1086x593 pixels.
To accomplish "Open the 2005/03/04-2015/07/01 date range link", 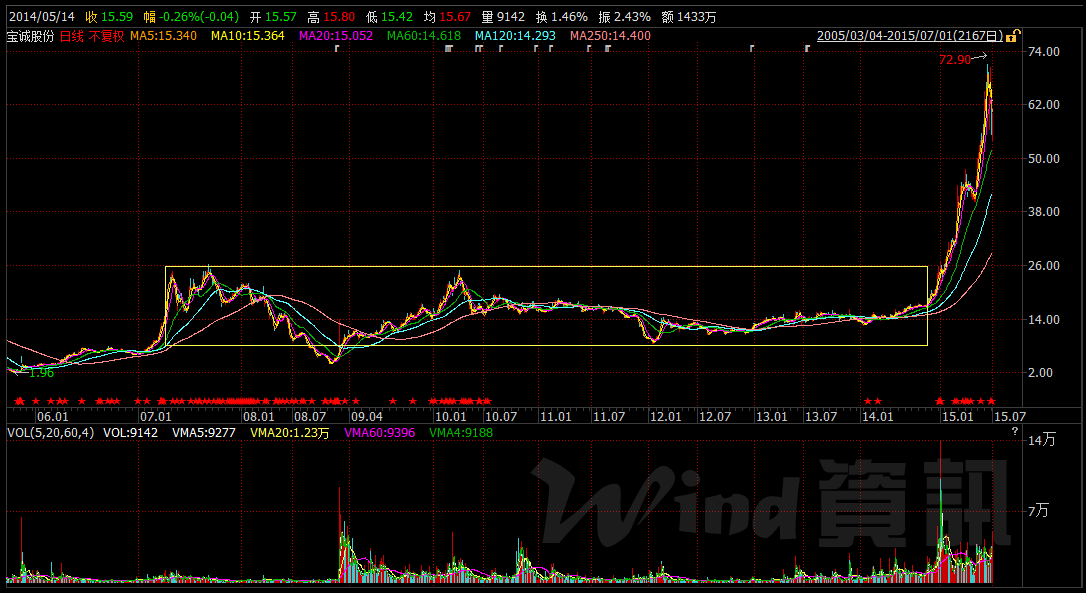I will click(909, 35).
